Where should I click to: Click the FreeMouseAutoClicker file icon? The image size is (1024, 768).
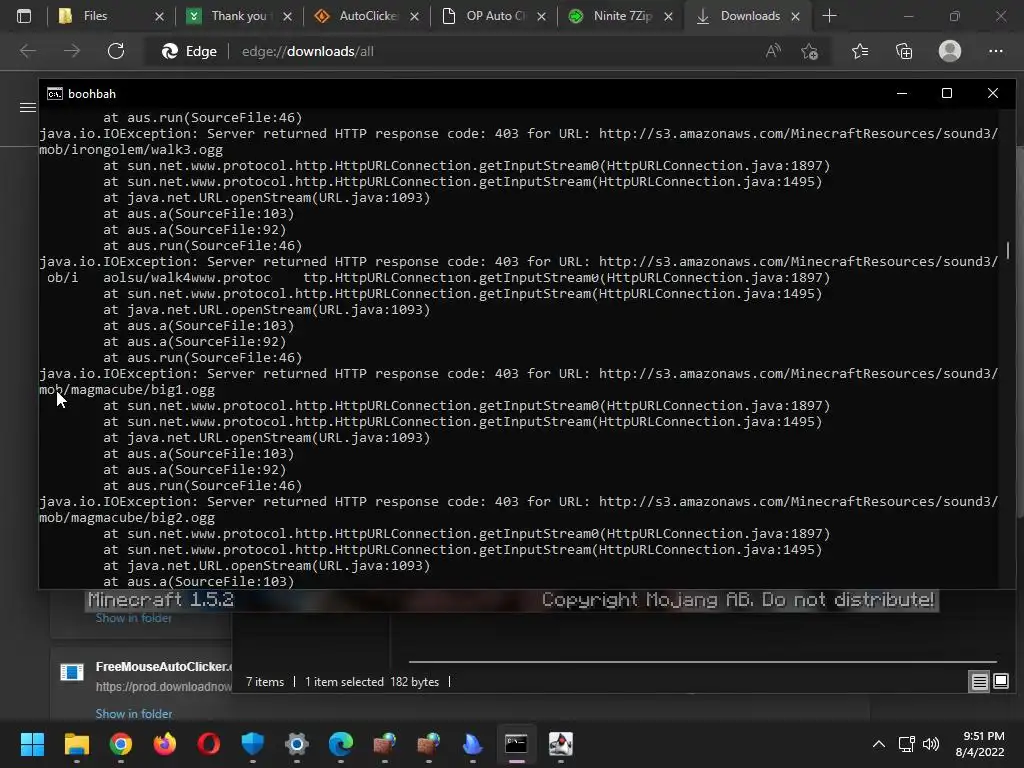72,672
